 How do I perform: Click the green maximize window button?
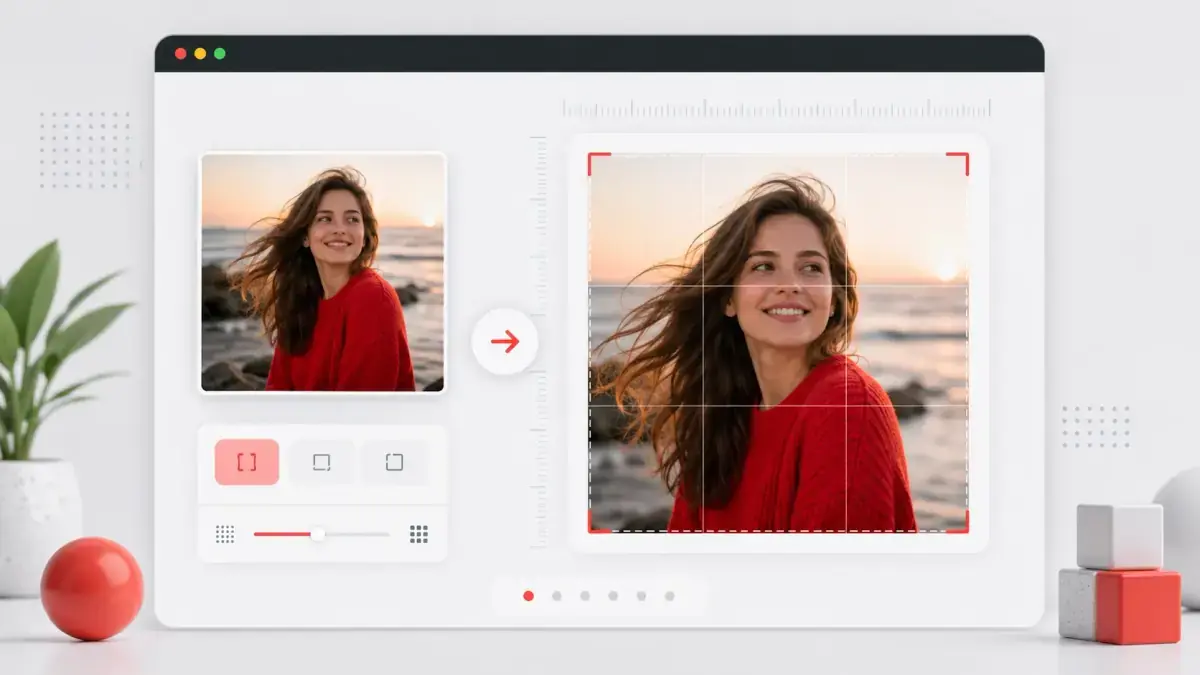[219, 53]
